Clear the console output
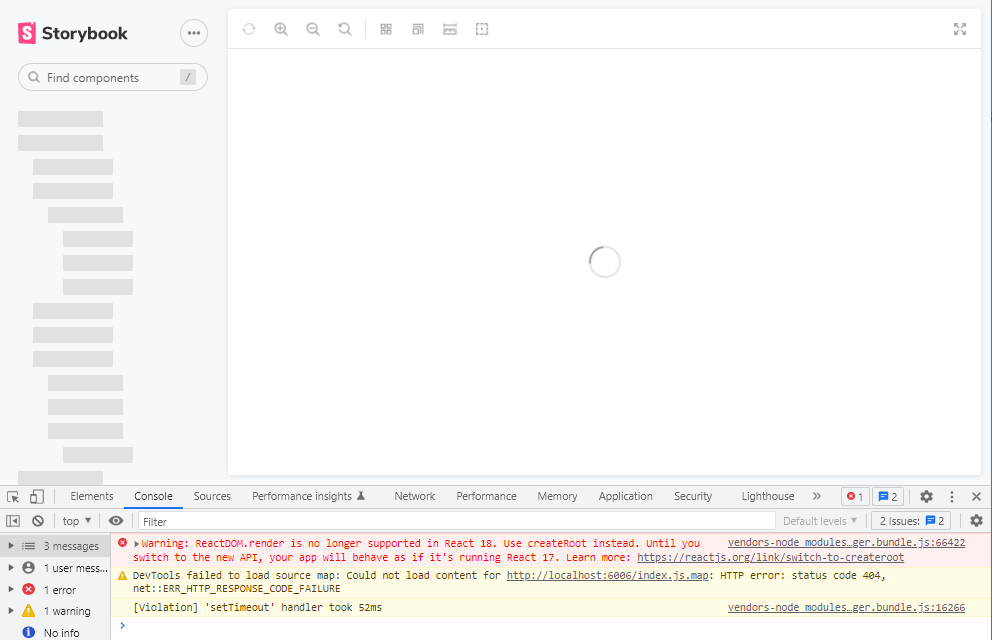 click(37, 520)
